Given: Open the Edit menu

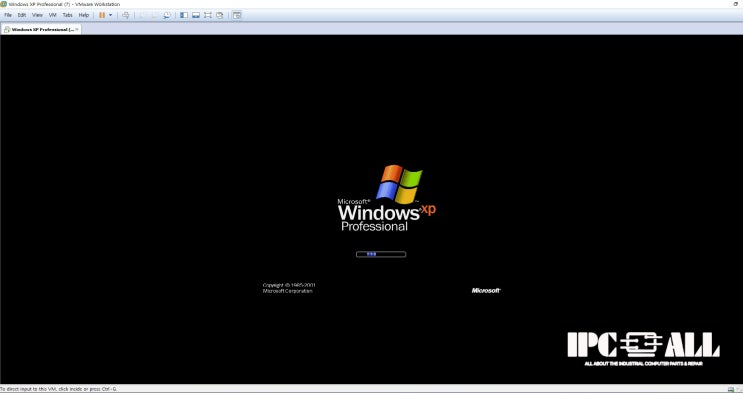Looking at the screenshot, I should coord(22,15).
